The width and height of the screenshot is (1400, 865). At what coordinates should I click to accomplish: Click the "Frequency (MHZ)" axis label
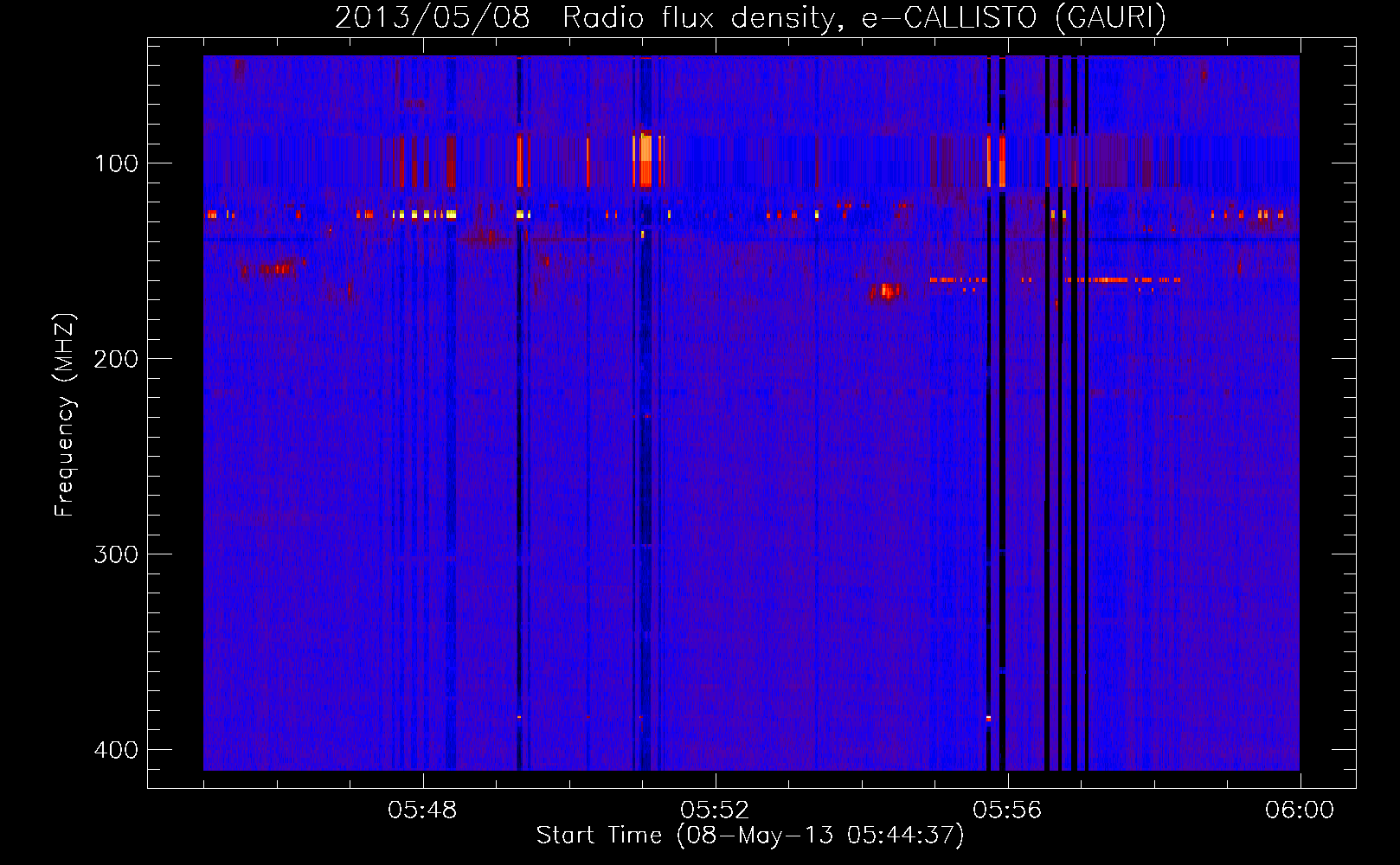[65, 414]
